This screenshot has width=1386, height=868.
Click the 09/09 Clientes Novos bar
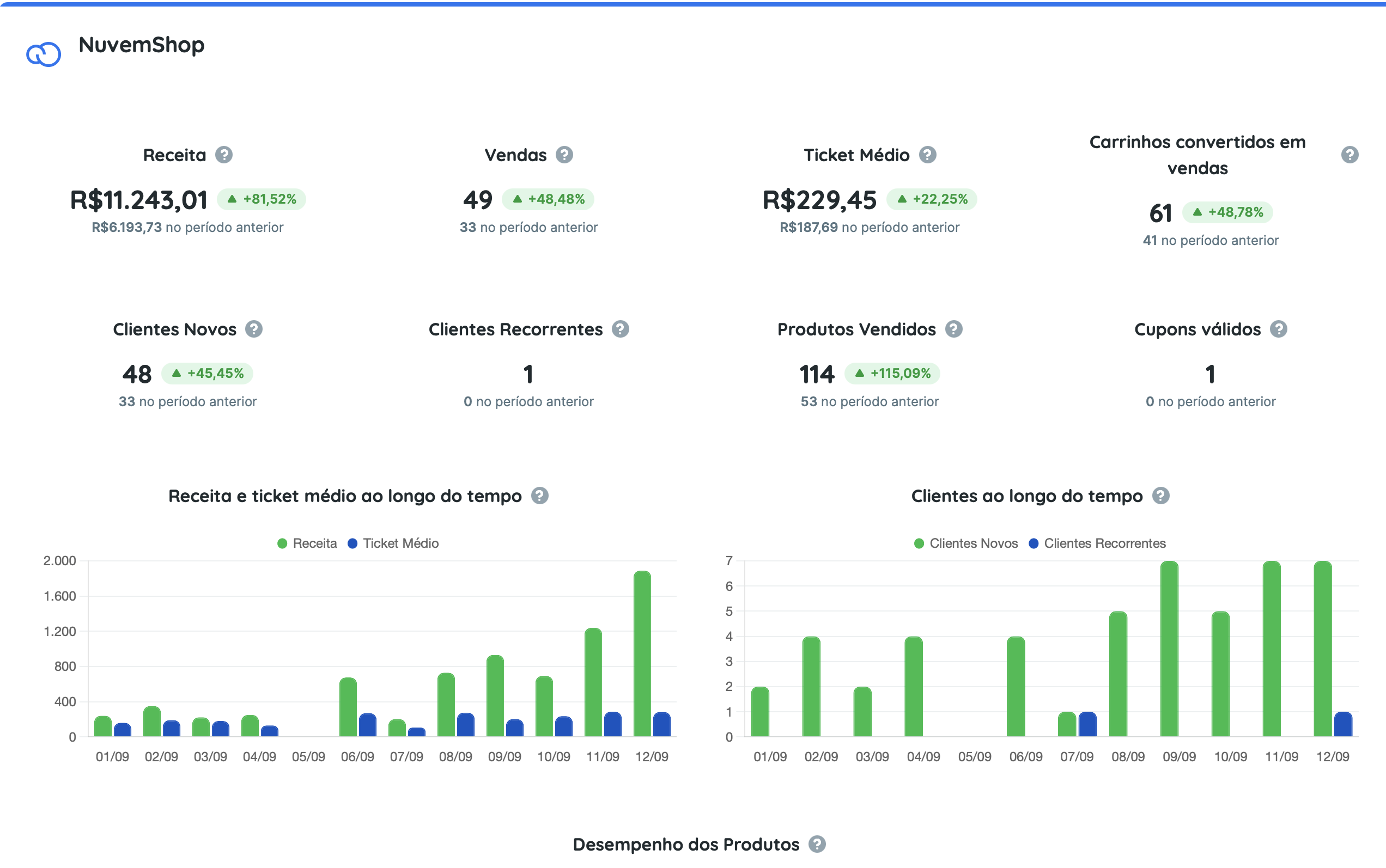coord(1169,649)
